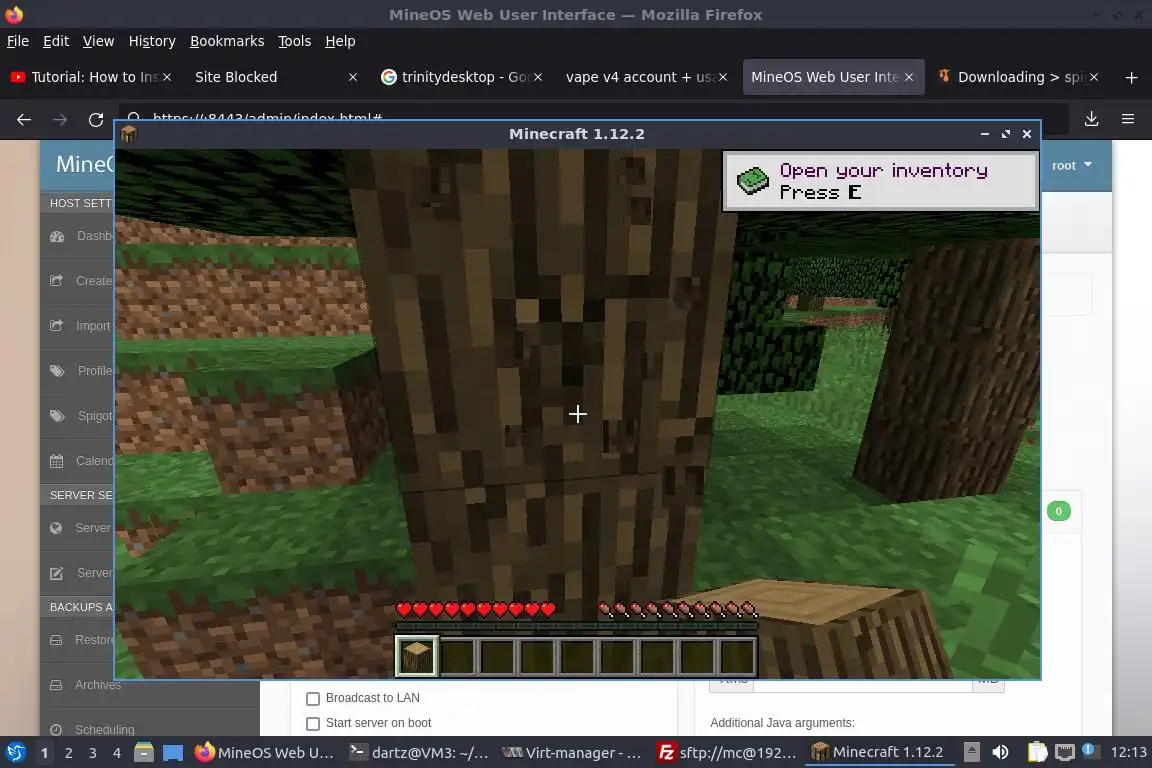Image resolution: width=1152 pixels, height=768 pixels.
Task: Open the volume control in system tray
Action: [1000, 753]
